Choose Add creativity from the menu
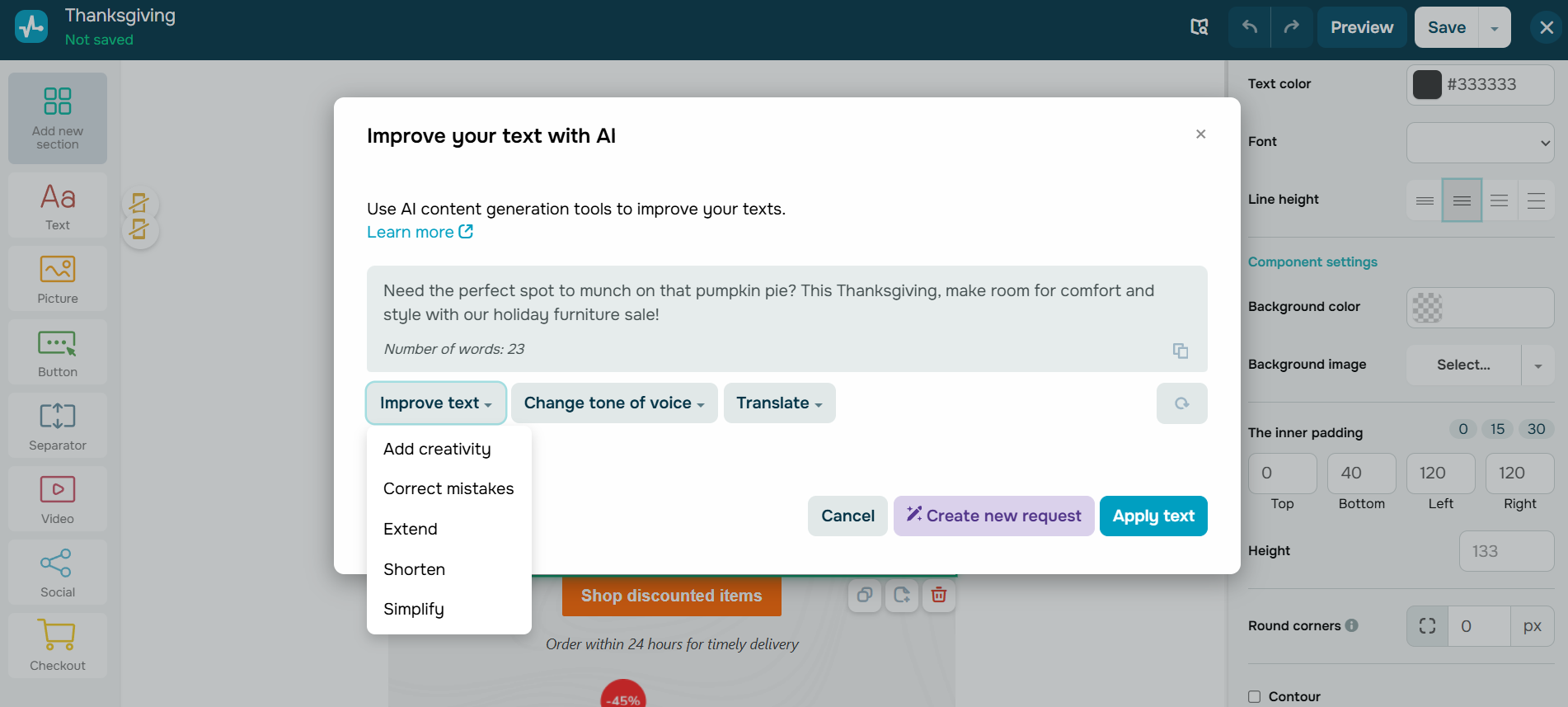 click(x=437, y=449)
